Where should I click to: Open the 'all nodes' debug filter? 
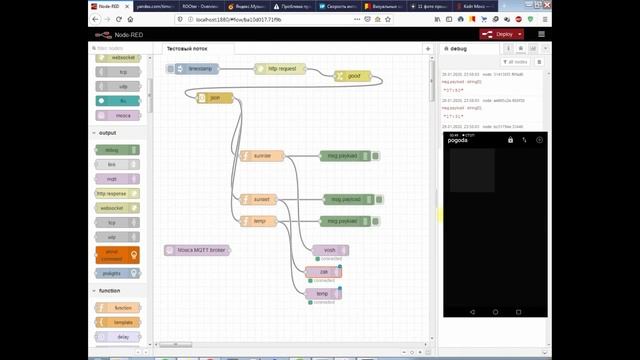pos(516,62)
